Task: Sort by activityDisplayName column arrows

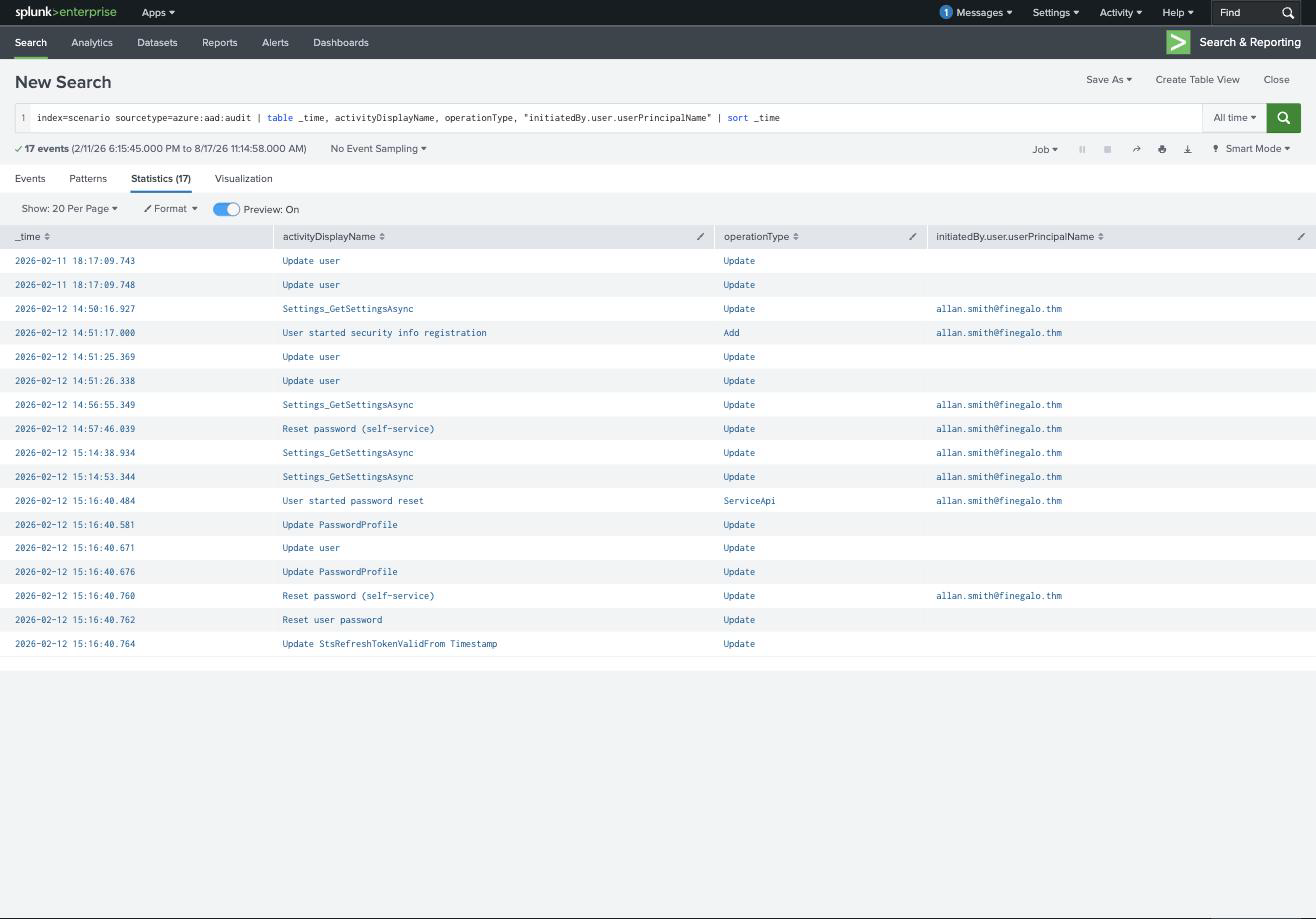Action: pos(382,237)
